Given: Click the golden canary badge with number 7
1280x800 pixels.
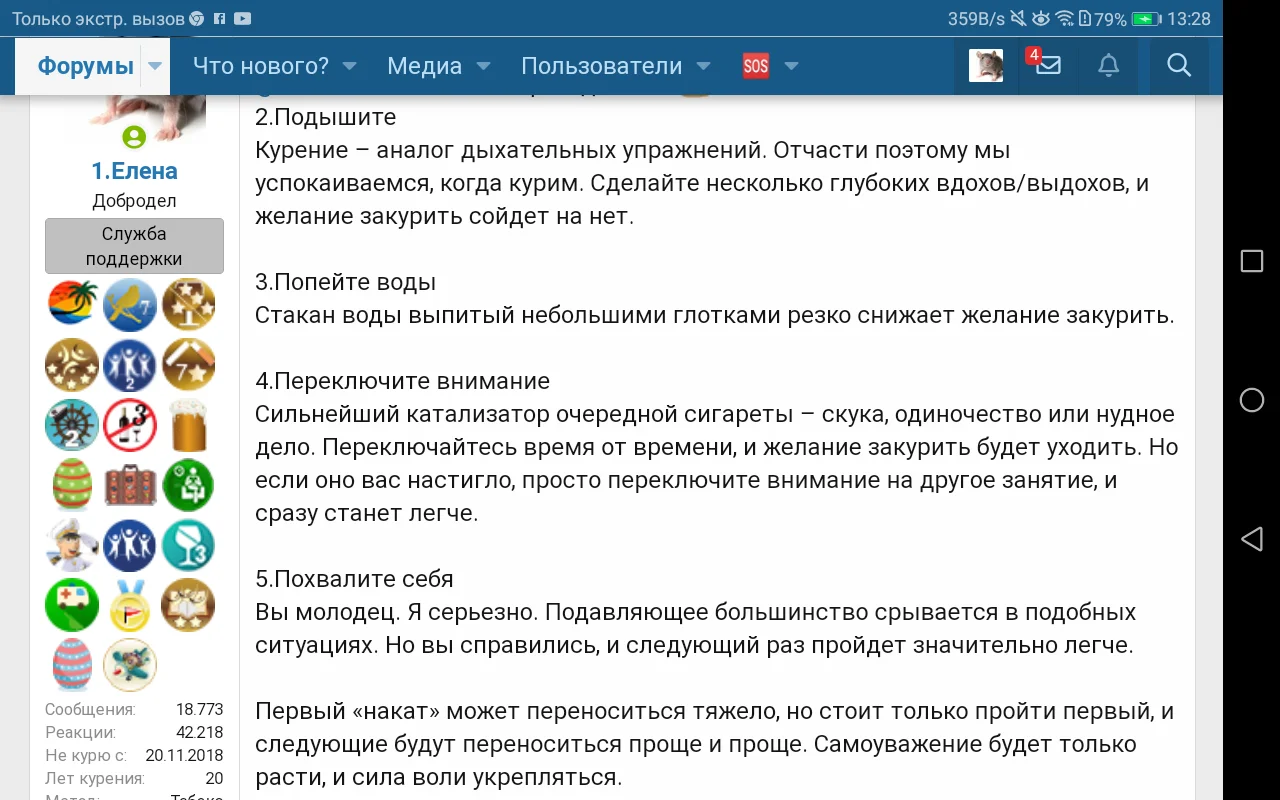Looking at the screenshot, I should 129,304.
